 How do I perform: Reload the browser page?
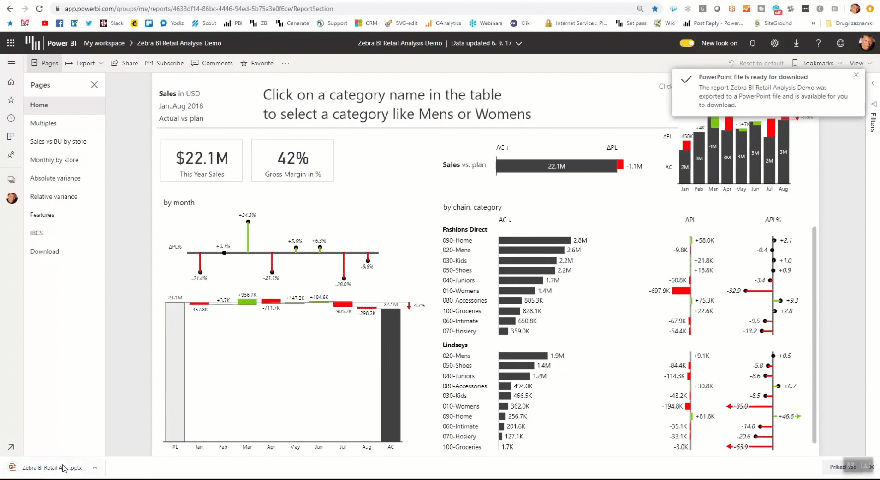pos(39,8)
